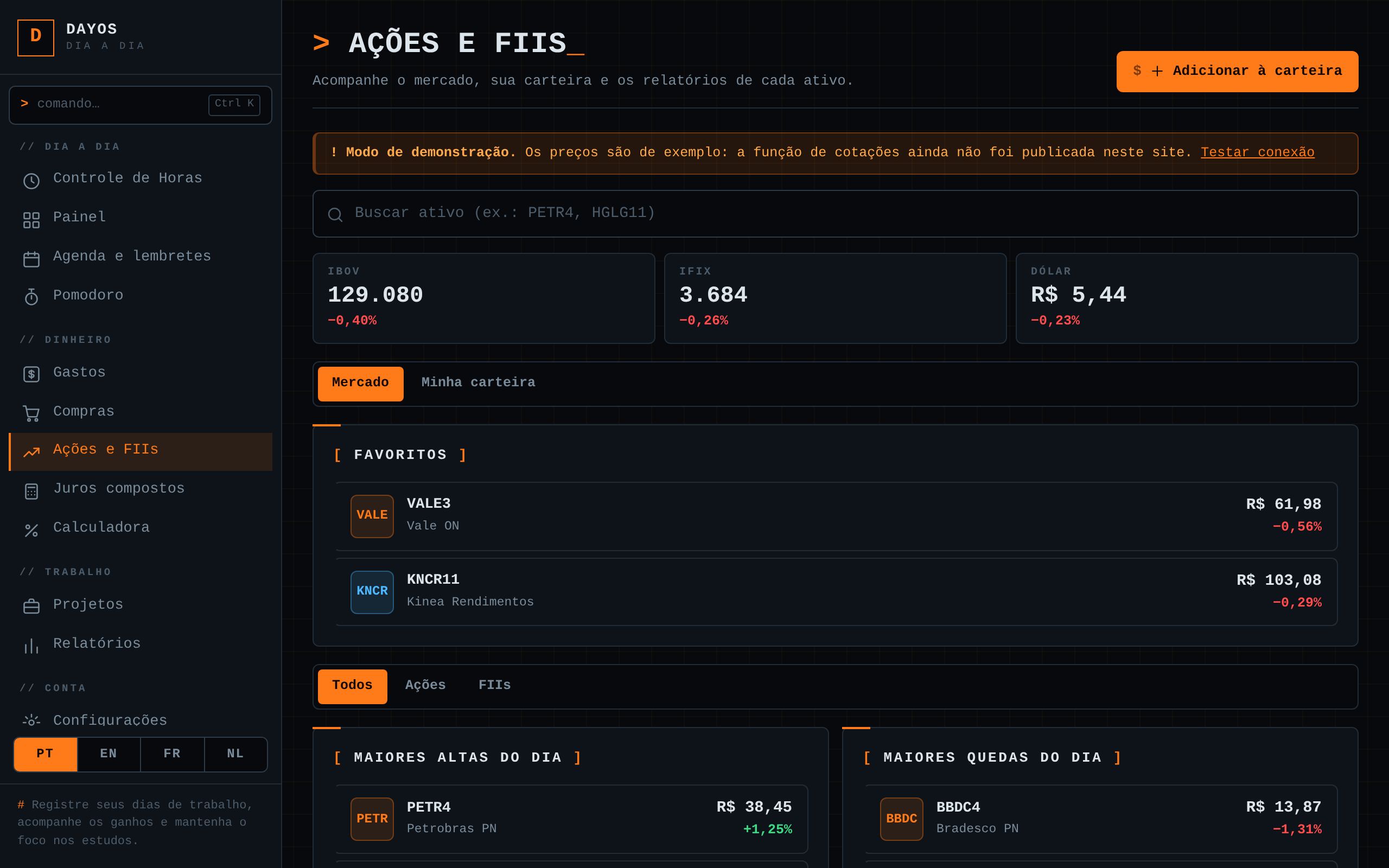Open the KNCR11 favorite row
This screenshot has width=1389, height=868.
836,592
